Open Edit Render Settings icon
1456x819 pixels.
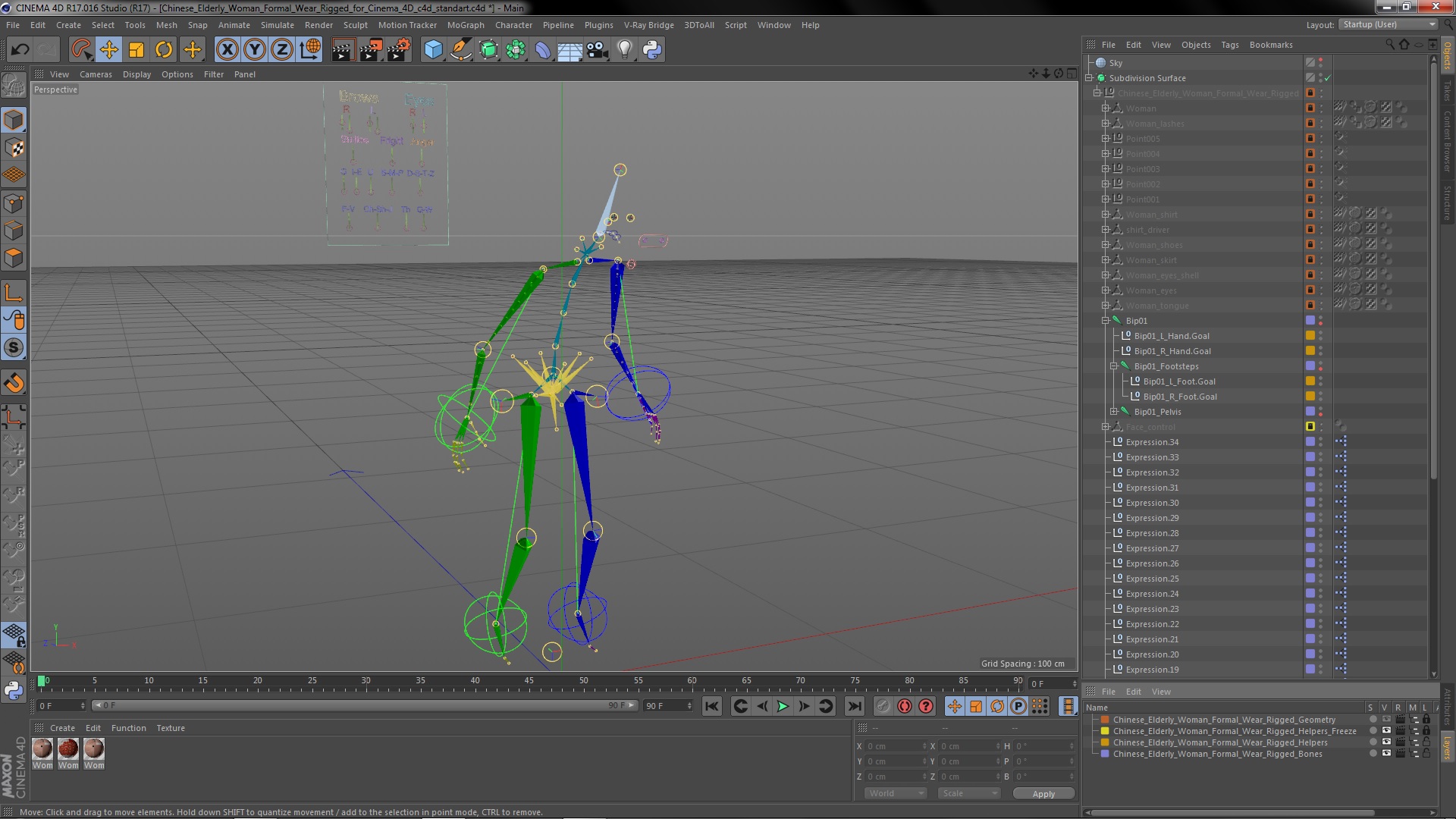(x=398, y=50)
